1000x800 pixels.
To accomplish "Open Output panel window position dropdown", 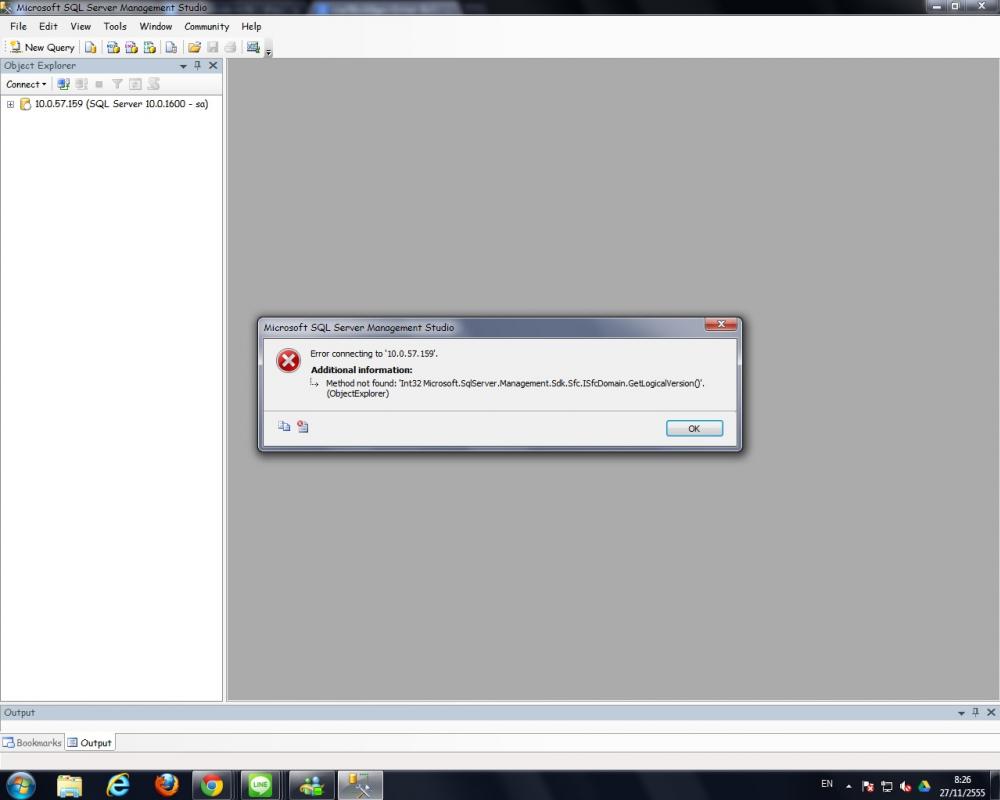I will coord(961,713).
